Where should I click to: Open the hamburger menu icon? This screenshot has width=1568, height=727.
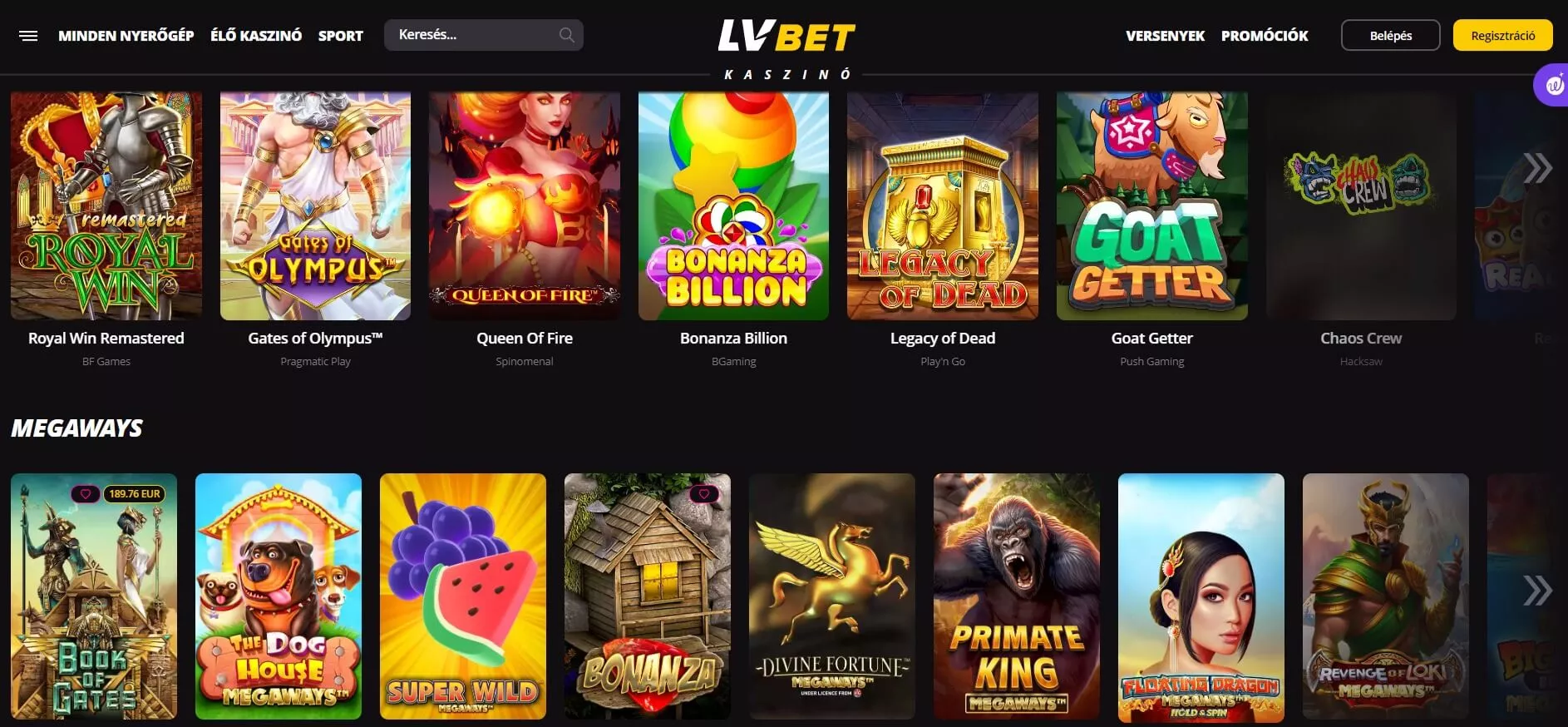pyautogui.click(x=28, y=36)
